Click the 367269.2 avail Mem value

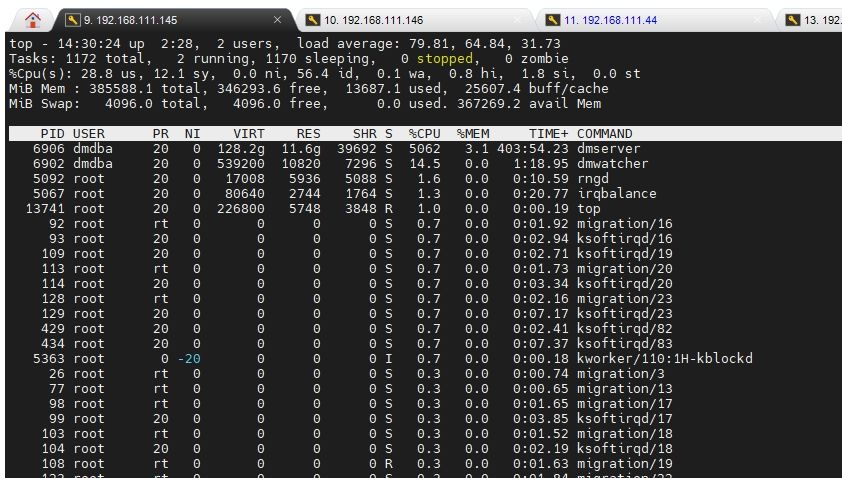click(x=489, y=104)
